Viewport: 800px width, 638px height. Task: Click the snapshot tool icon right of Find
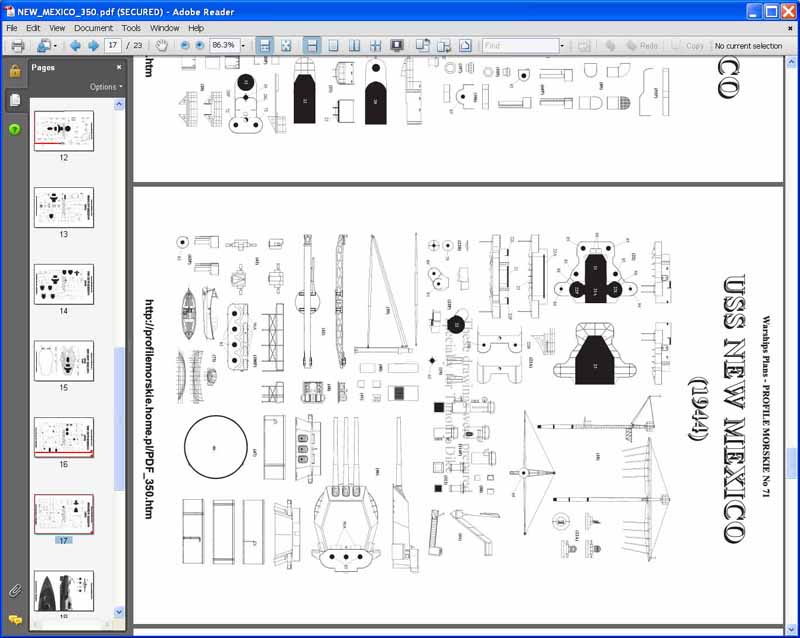[585, 46]
